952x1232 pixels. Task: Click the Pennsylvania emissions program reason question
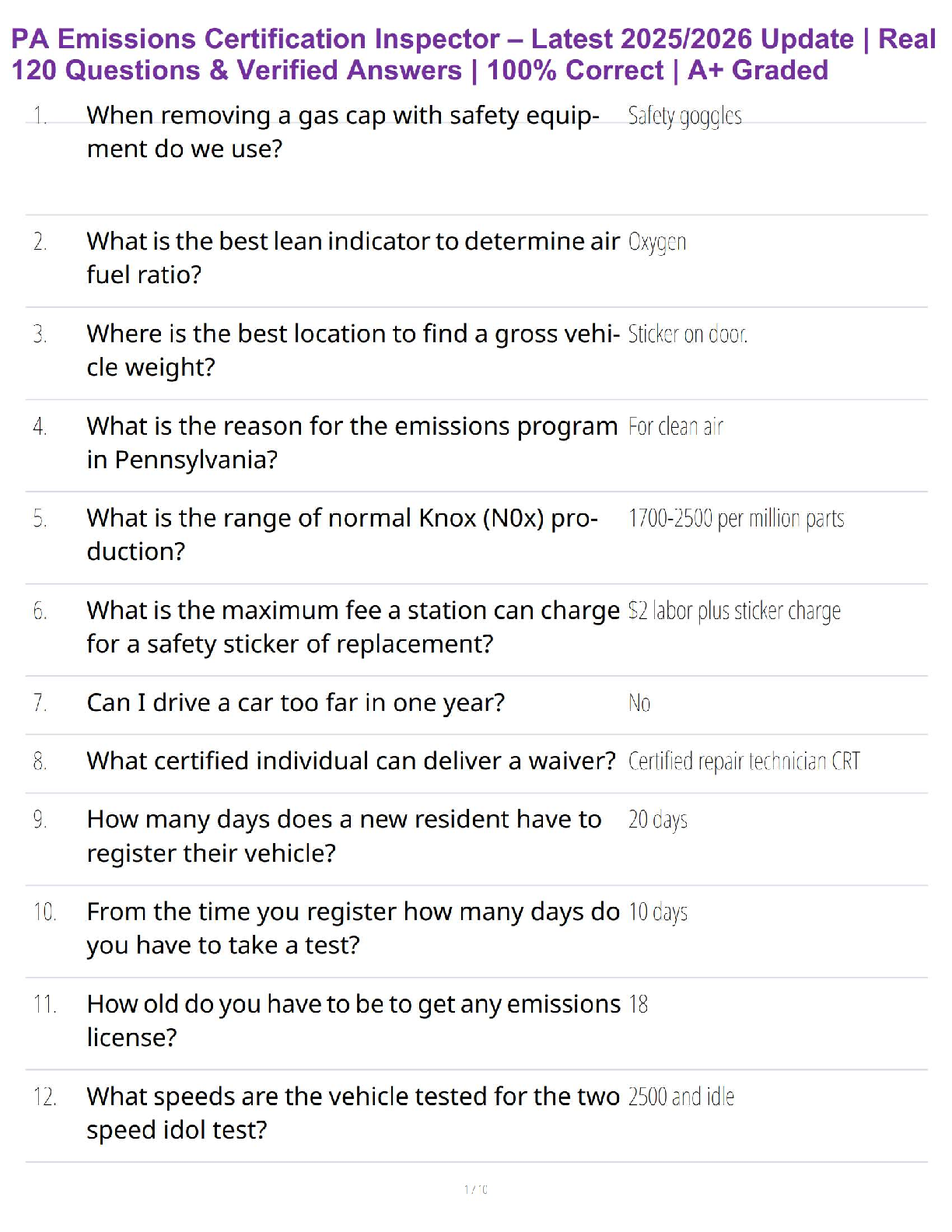pyautogui.click(x=352, y=443)
